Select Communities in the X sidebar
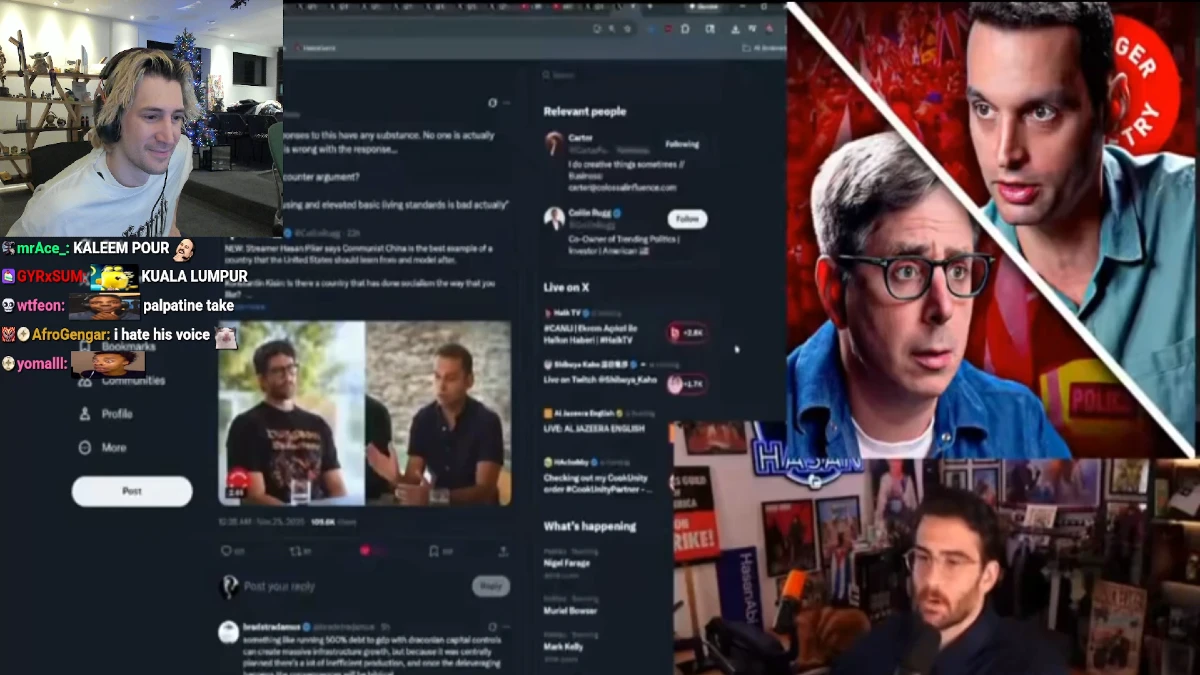Image resolution: width=1200 pixels, height=675 pixels. (x=133, y=380)
